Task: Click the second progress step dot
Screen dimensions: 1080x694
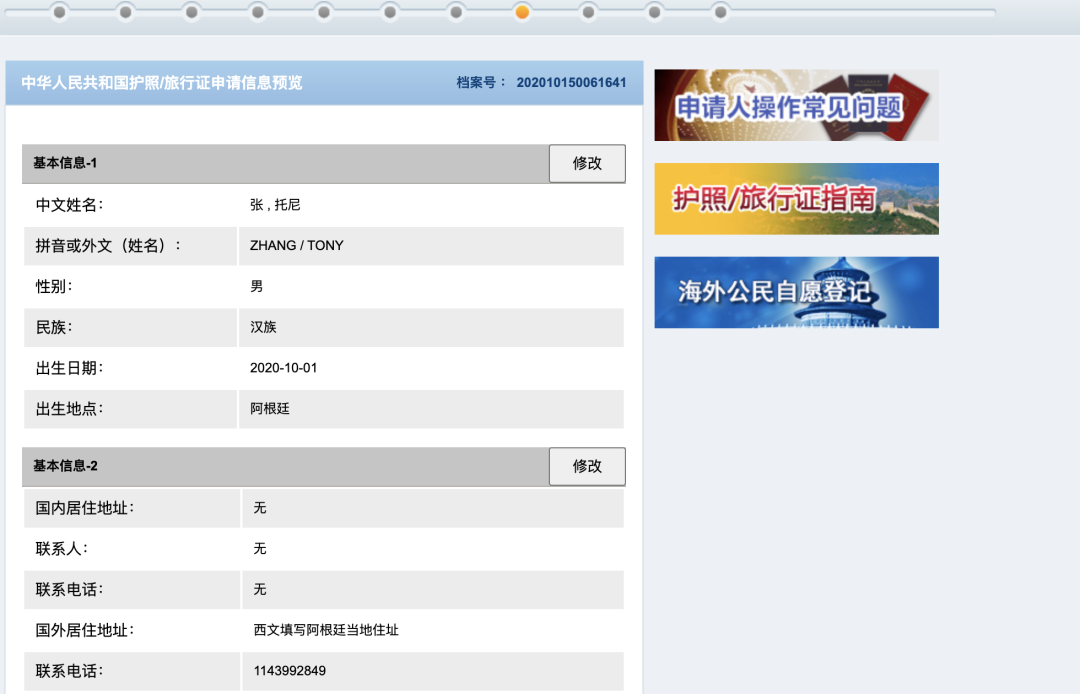Action: 125,14
